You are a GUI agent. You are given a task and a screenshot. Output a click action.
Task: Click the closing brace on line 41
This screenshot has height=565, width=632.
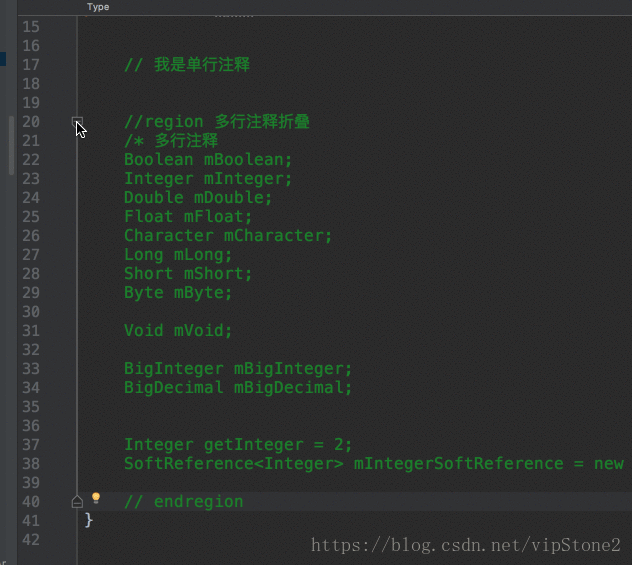click(89, 520)
